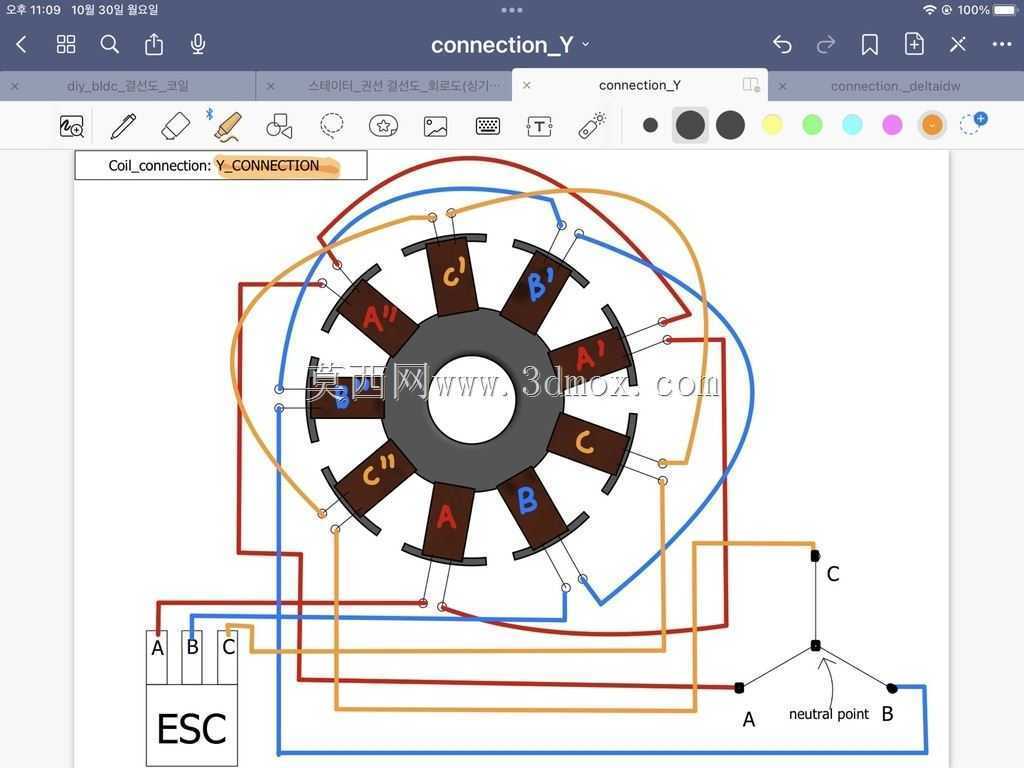Select the Text box tool
This screenshot has height=768, width=1024.
pyautogui.click(x=539, y=127)
